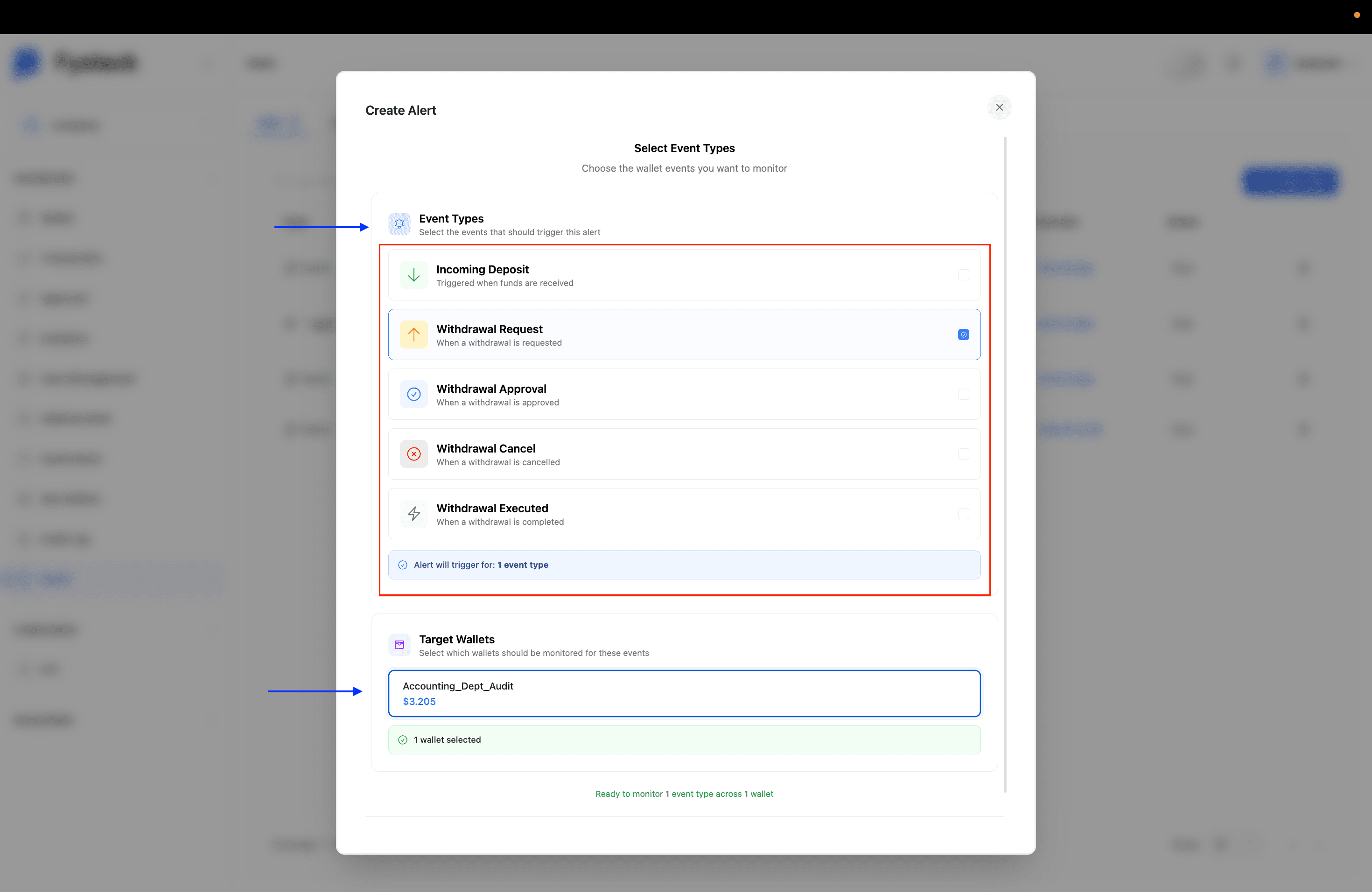The height and width of the screenshot is (892, 1372).
Task: Close the Create Alert dialog
Action: 1000,107
